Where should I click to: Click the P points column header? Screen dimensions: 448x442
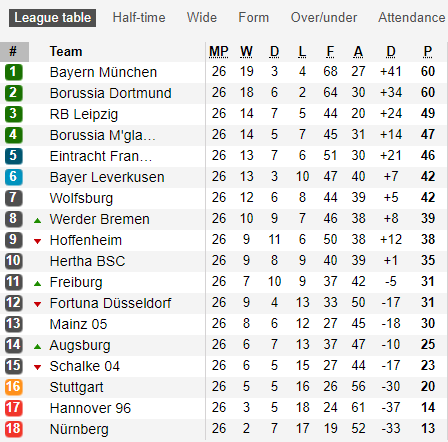(428, 52)
